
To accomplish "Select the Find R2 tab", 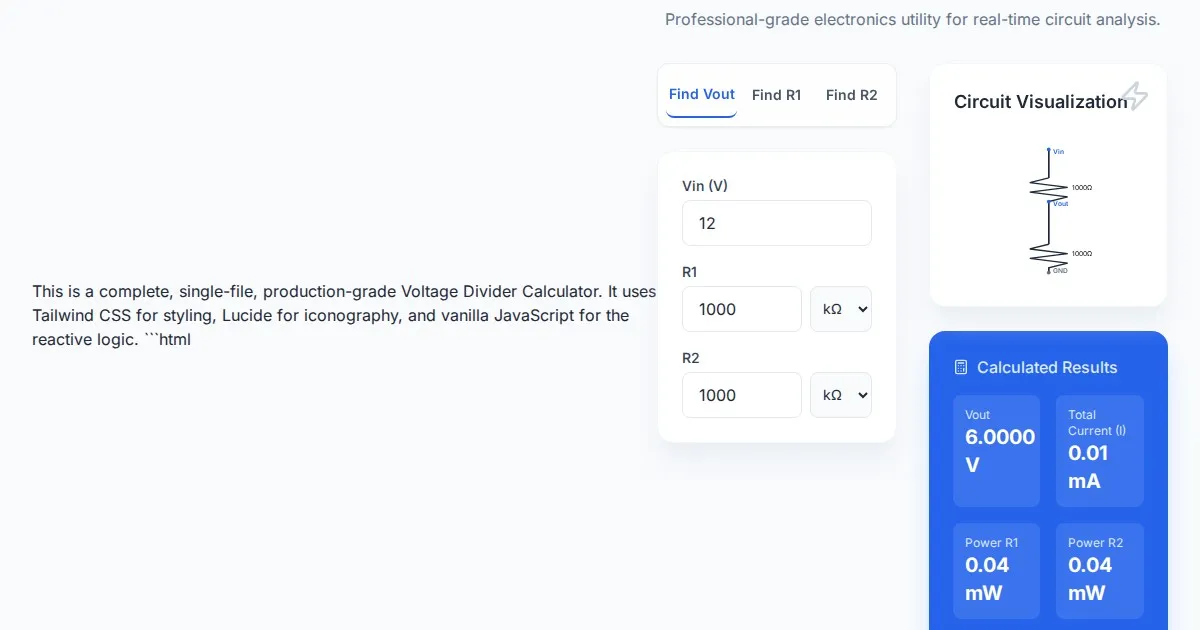I will pyautogui.click(x=851, y=95).
